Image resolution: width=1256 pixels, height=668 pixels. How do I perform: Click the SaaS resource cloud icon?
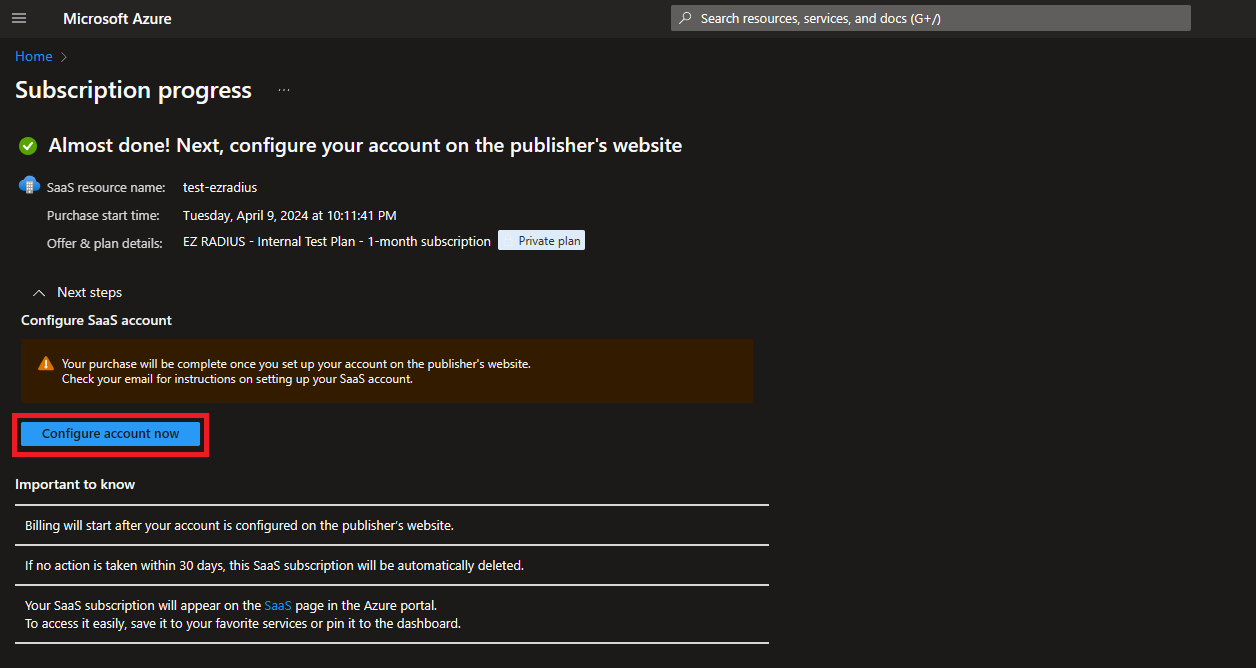point(29,186)
